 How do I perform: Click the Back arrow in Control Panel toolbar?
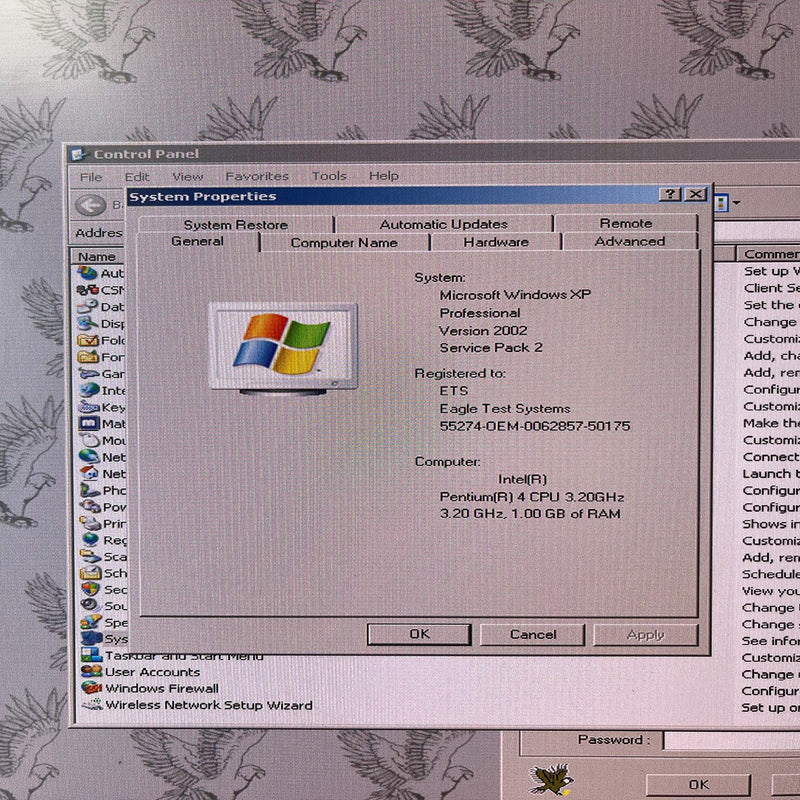tap(91, 205)
